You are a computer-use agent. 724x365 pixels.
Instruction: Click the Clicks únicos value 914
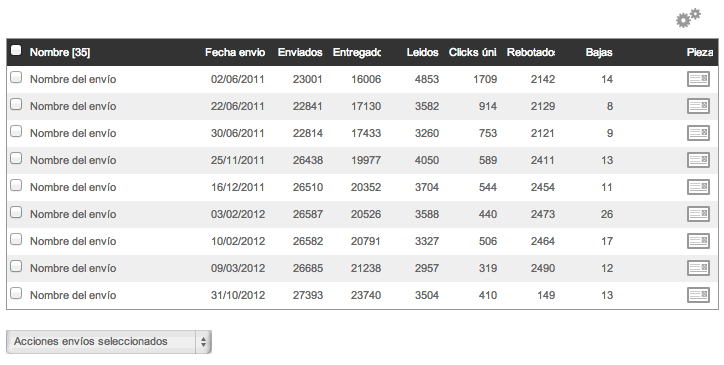pyautogui.click(x=488, y=106)
